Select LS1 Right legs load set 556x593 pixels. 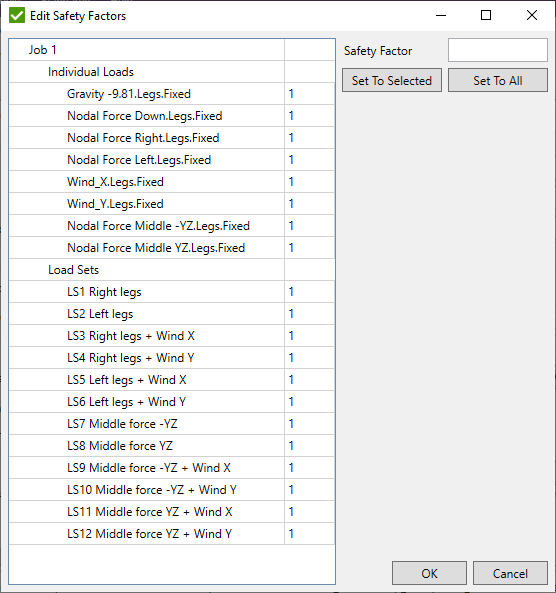coord(172,292)
